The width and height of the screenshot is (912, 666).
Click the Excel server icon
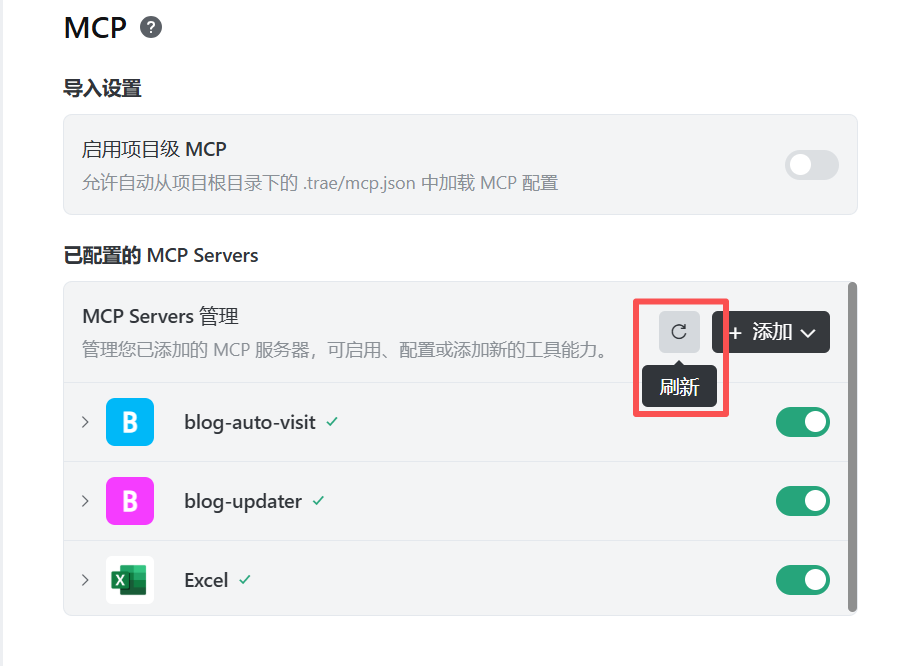tap(130, 580)
